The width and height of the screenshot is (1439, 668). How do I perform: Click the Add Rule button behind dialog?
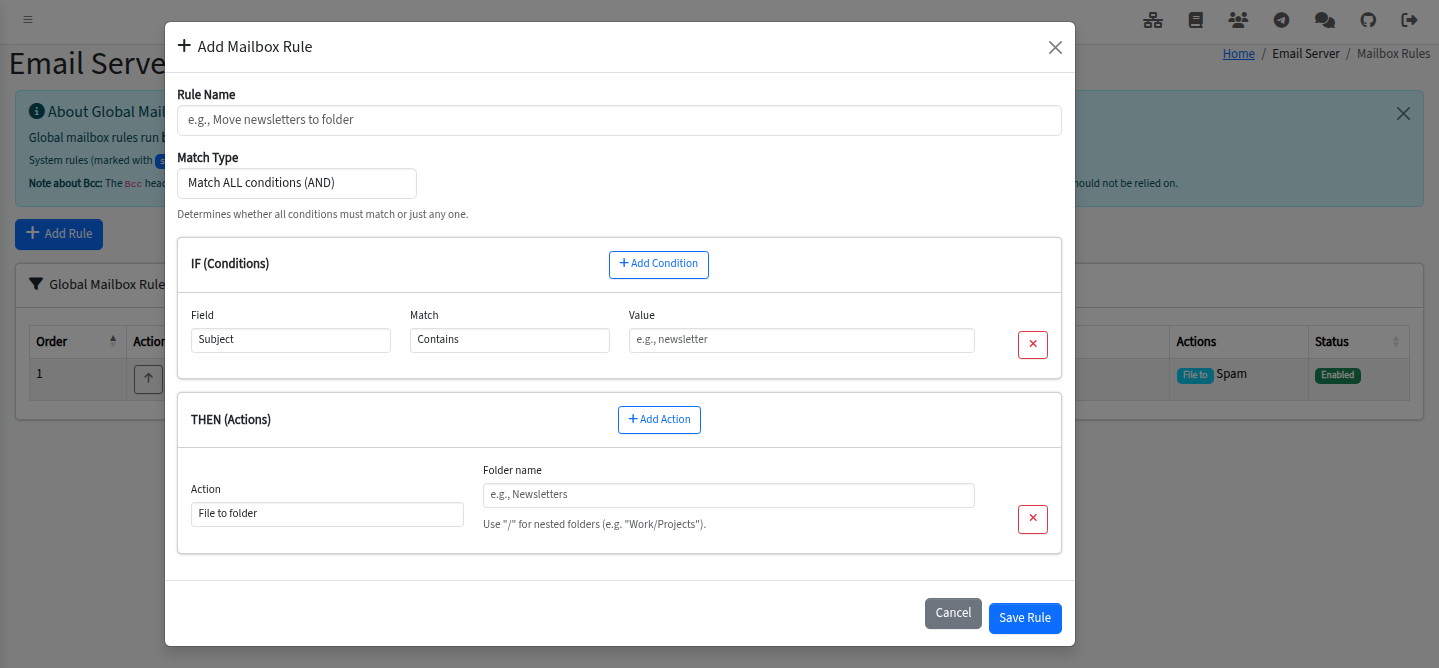point(59,233)
